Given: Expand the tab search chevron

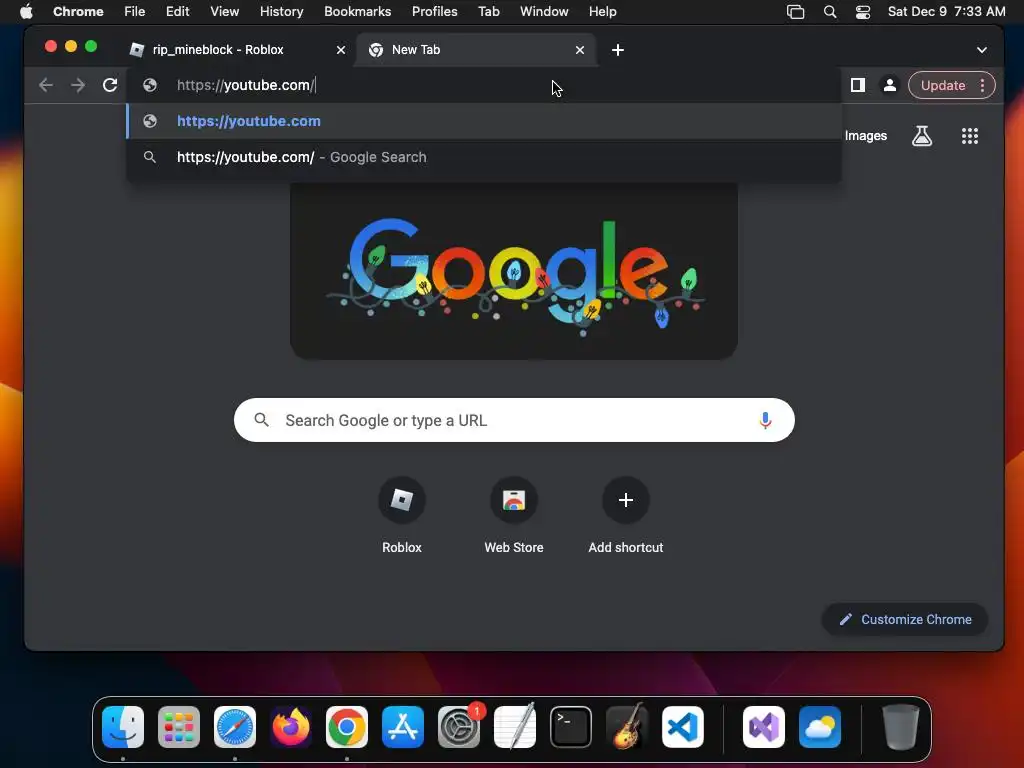Looking at the screenshot, I should 982,50.
